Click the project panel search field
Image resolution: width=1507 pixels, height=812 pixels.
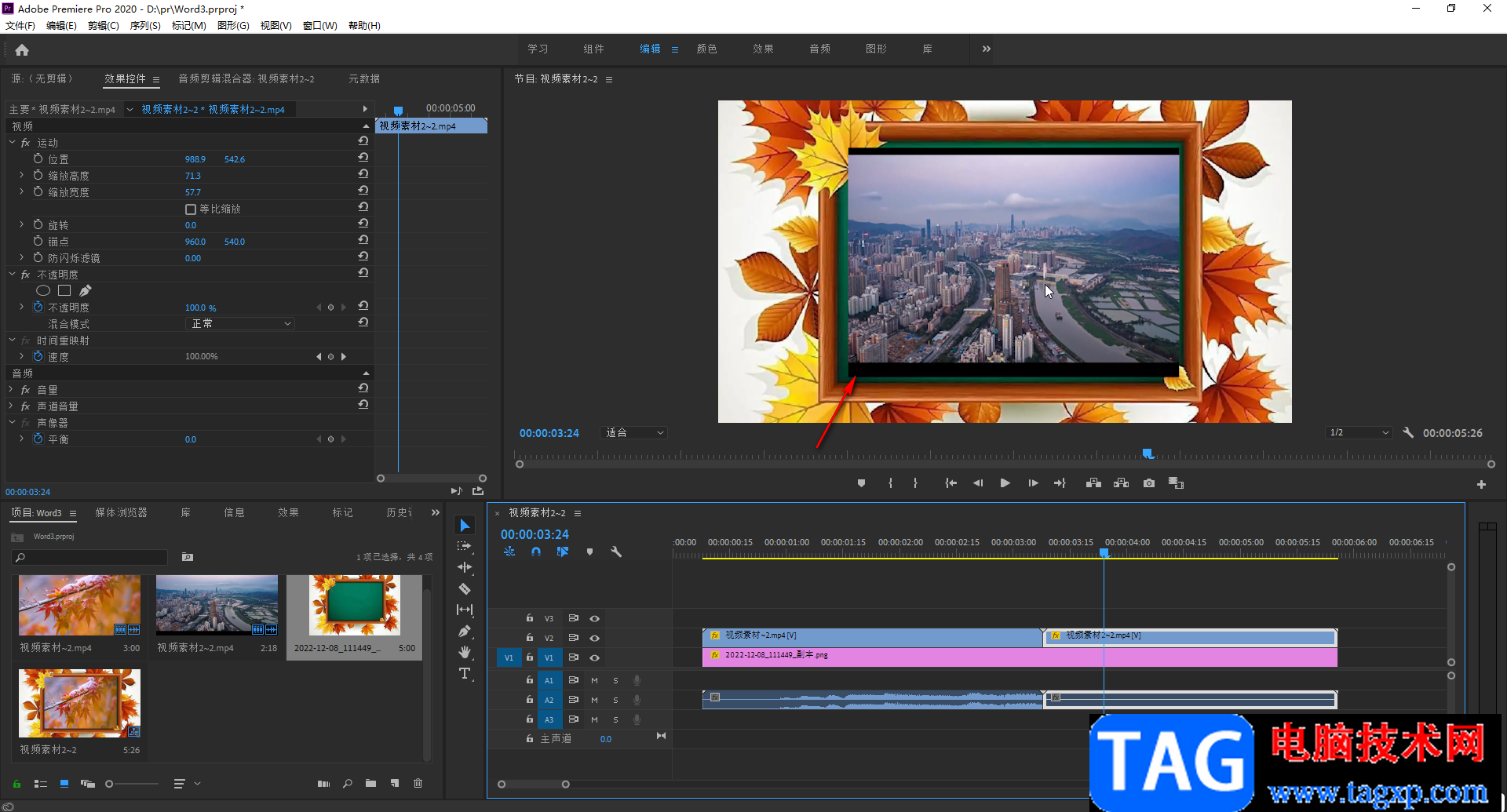point(90,557)
